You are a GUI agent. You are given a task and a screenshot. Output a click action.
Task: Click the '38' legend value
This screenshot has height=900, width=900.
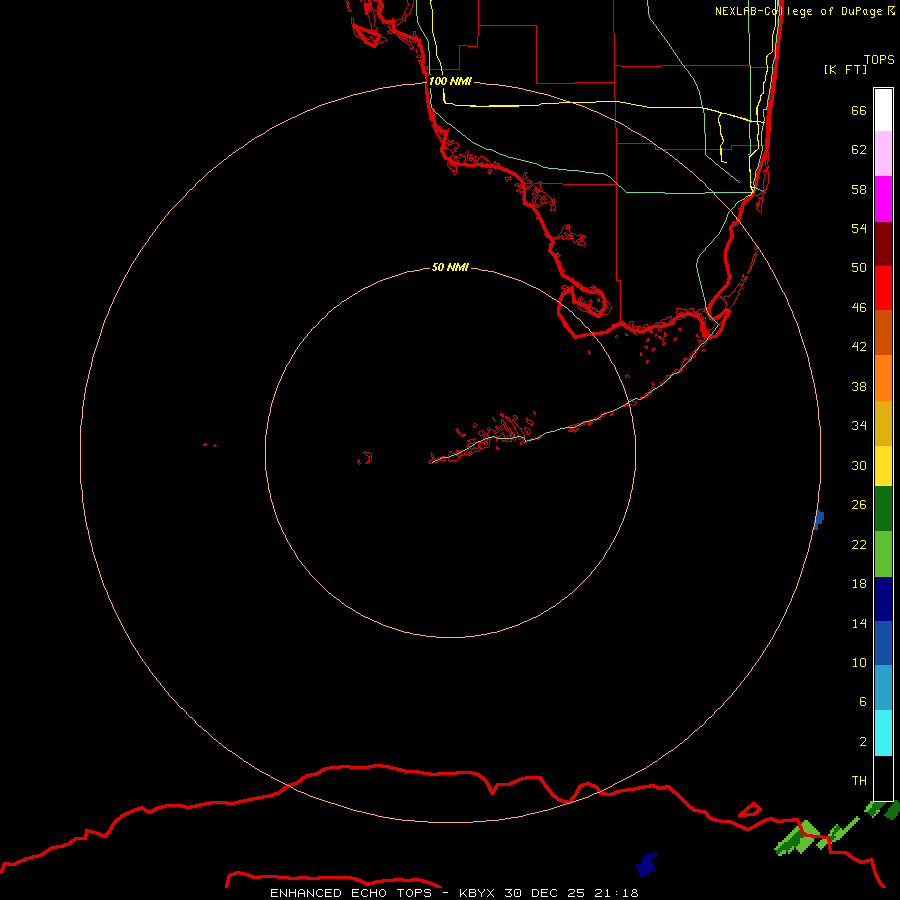pos(859,386)
